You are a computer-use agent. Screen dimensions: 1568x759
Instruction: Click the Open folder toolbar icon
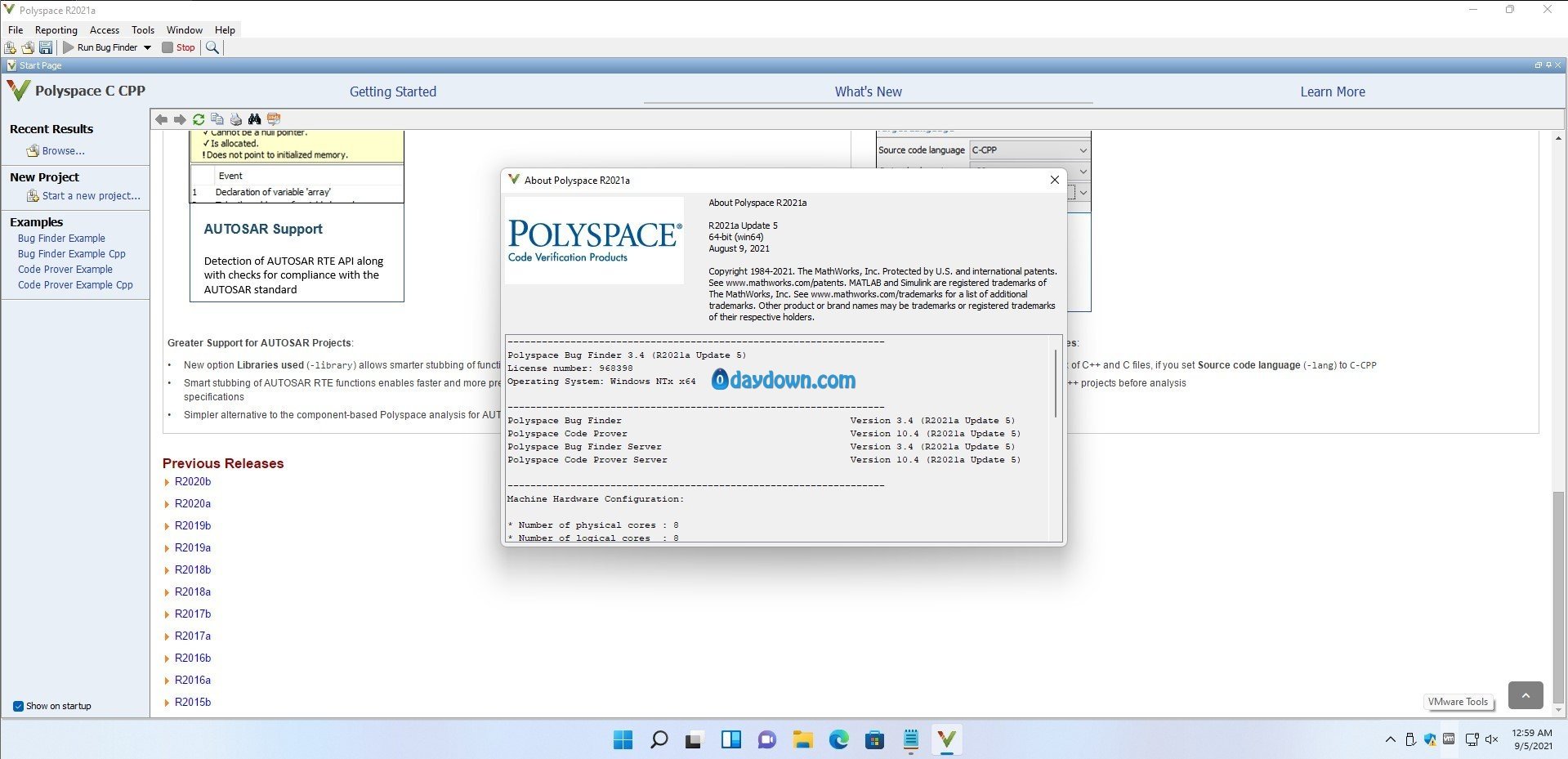pyautogui.click(x=28, y=47)
